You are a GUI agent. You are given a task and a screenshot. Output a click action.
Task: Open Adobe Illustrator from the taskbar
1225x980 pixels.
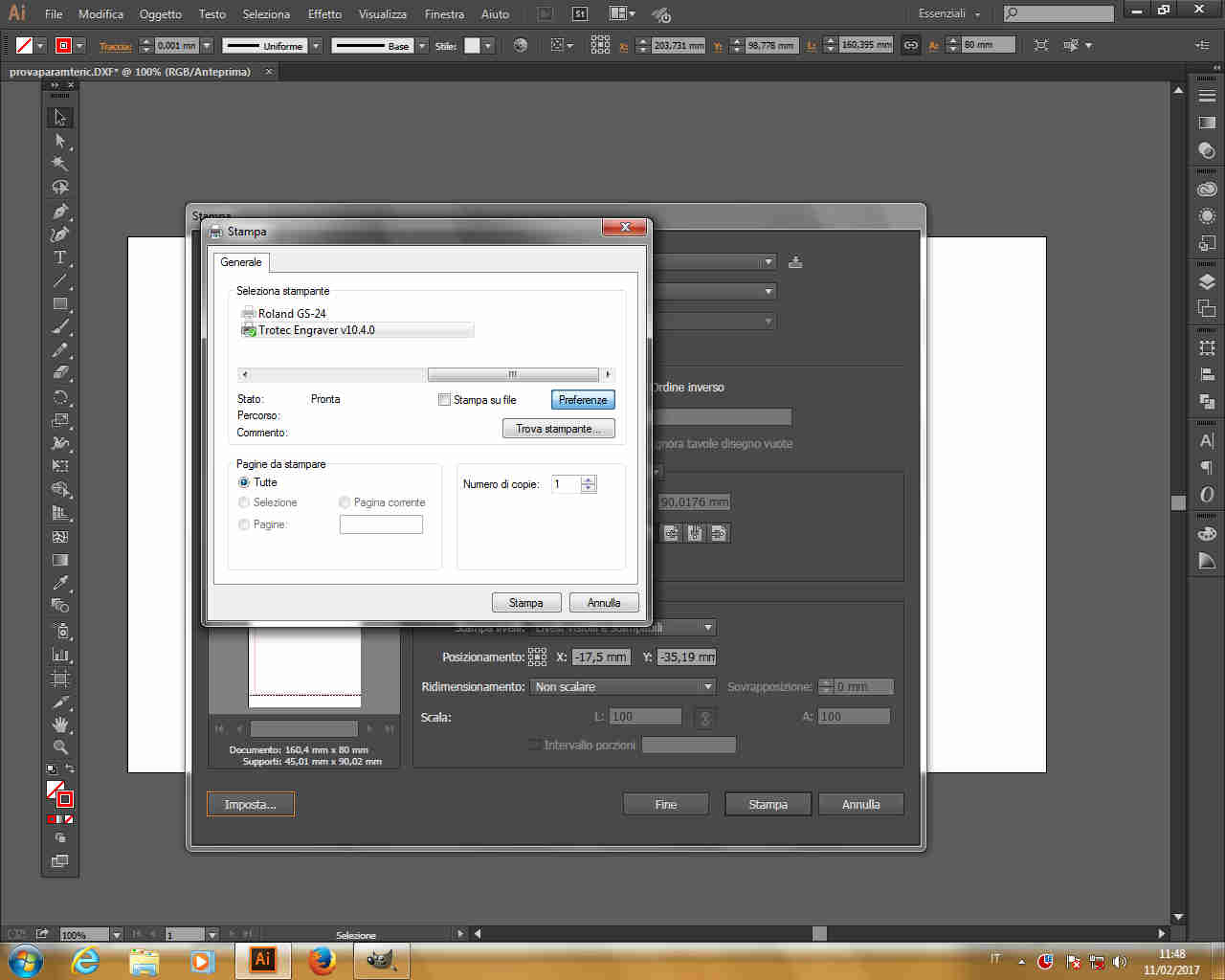[263, 960]
